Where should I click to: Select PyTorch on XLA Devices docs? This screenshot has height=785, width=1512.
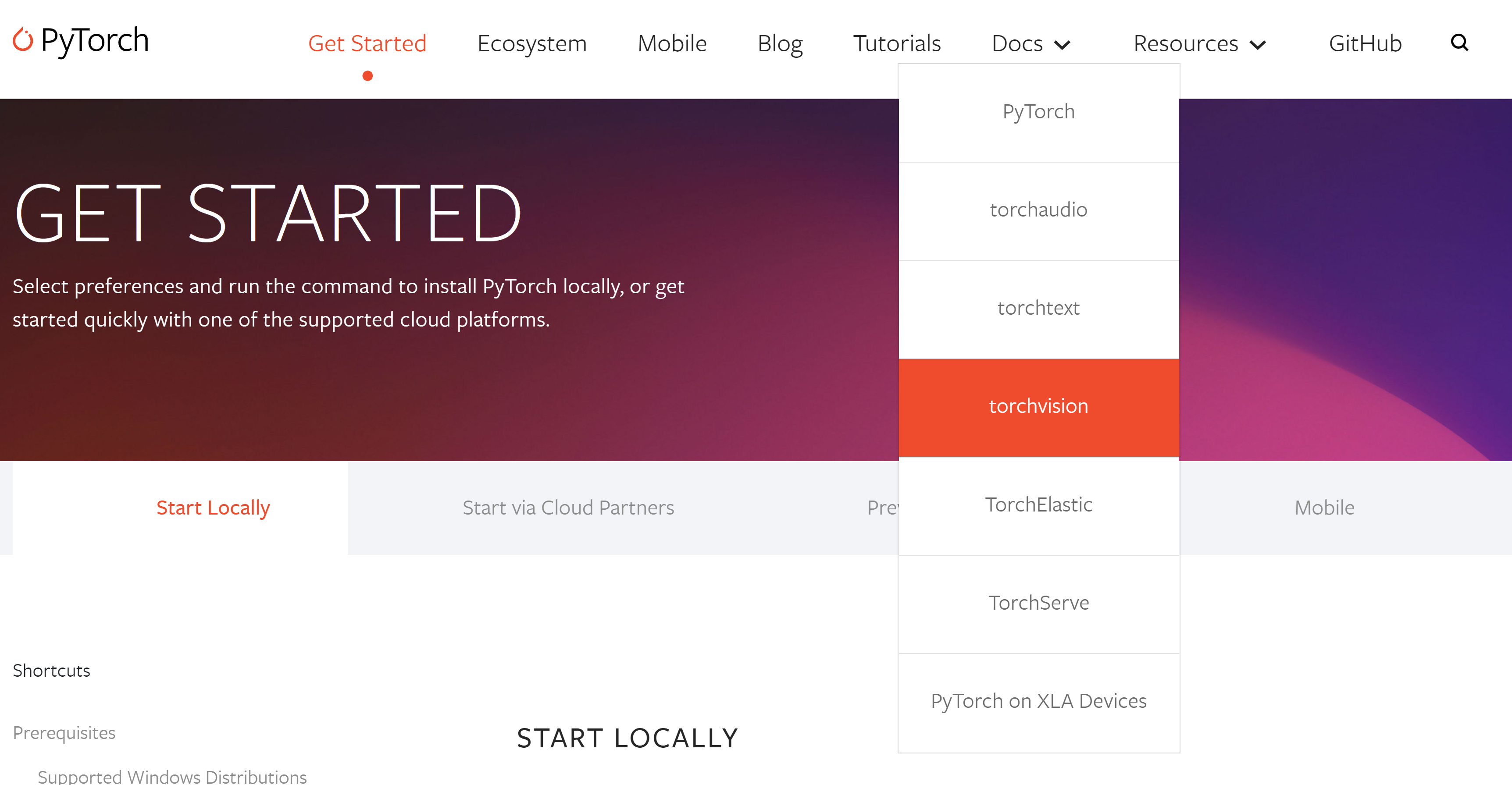coord(1038,700)
